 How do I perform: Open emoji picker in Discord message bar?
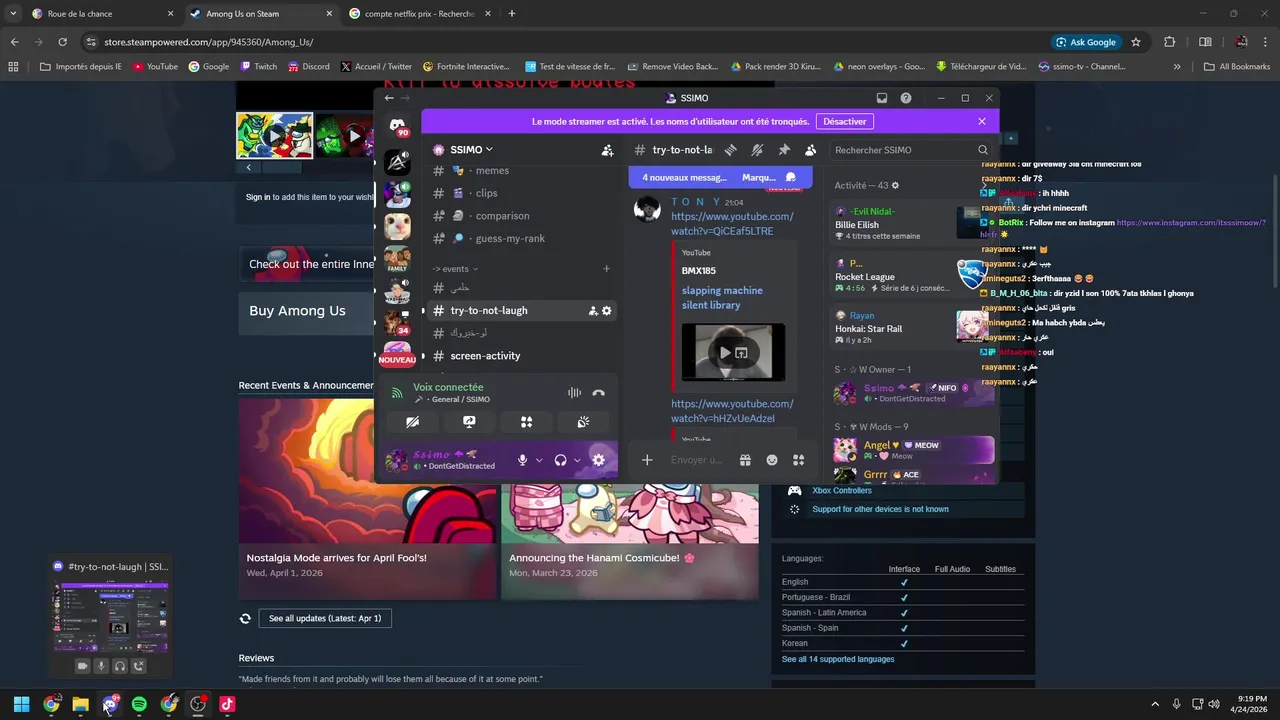(772, 460)
